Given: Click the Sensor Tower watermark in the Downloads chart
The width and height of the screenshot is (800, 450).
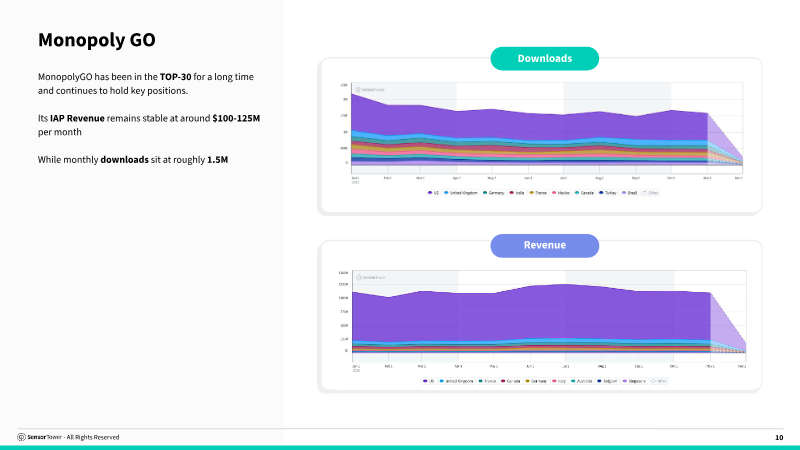Looking at the screenshot, I should pyautogui.click(x=375, y=89).
